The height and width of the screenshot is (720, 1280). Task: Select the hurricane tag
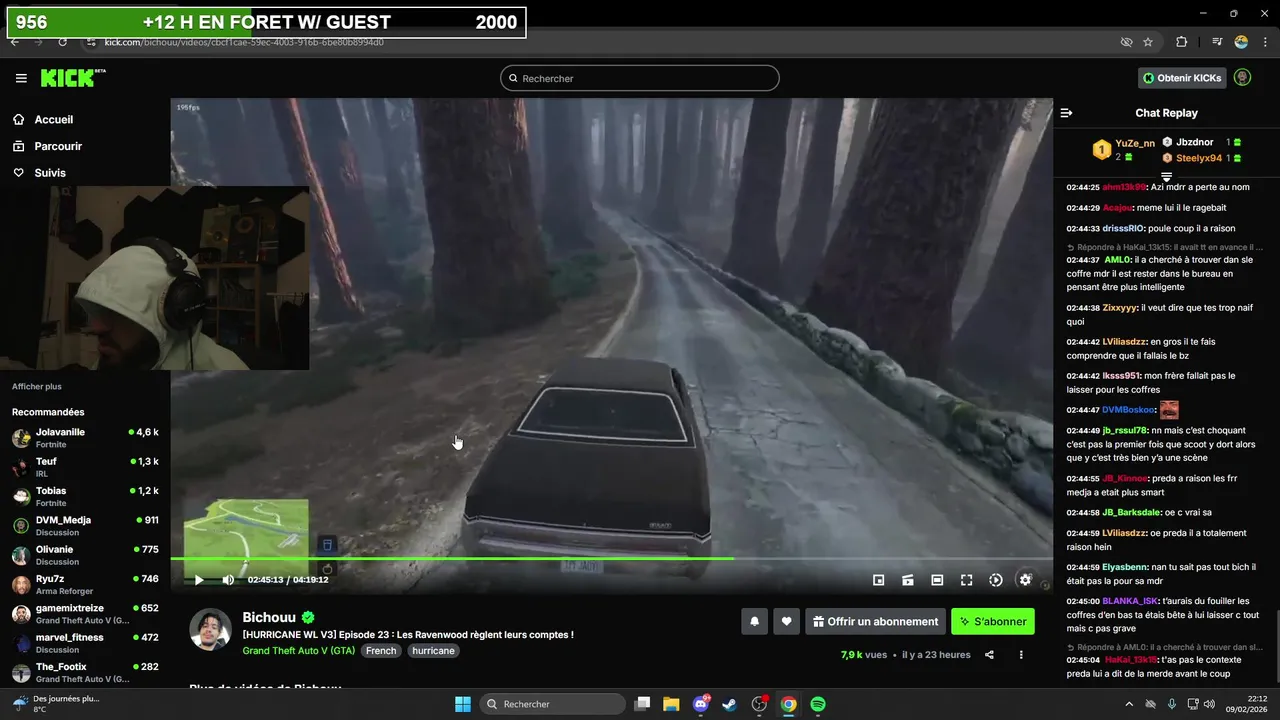click(x=434, y=651)
